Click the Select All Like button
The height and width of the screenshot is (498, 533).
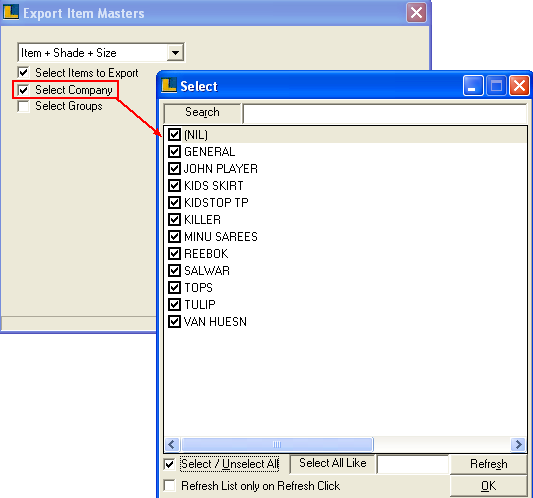tap(332, 463)
